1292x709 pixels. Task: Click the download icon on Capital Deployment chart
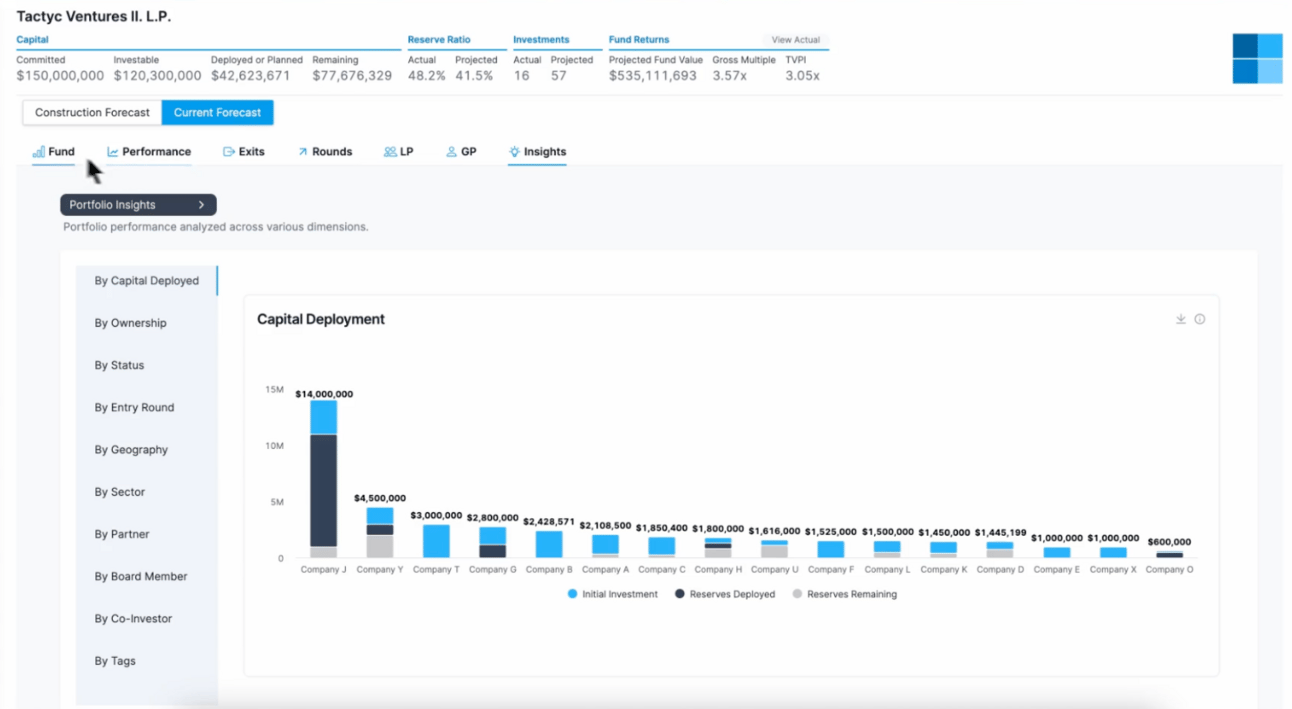click(x=1180, y=319)
